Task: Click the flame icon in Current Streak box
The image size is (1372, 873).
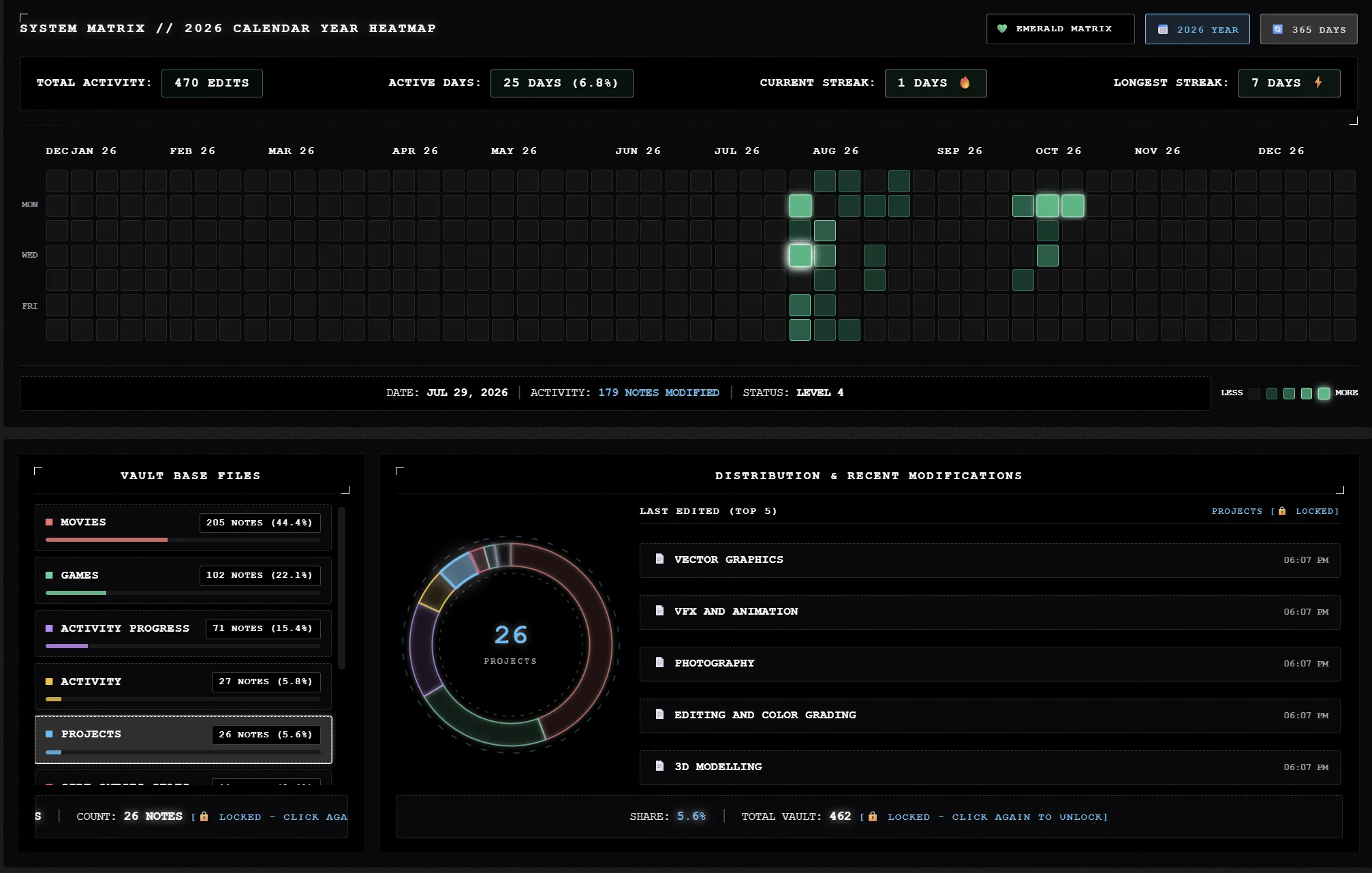Action: point(965,82)
